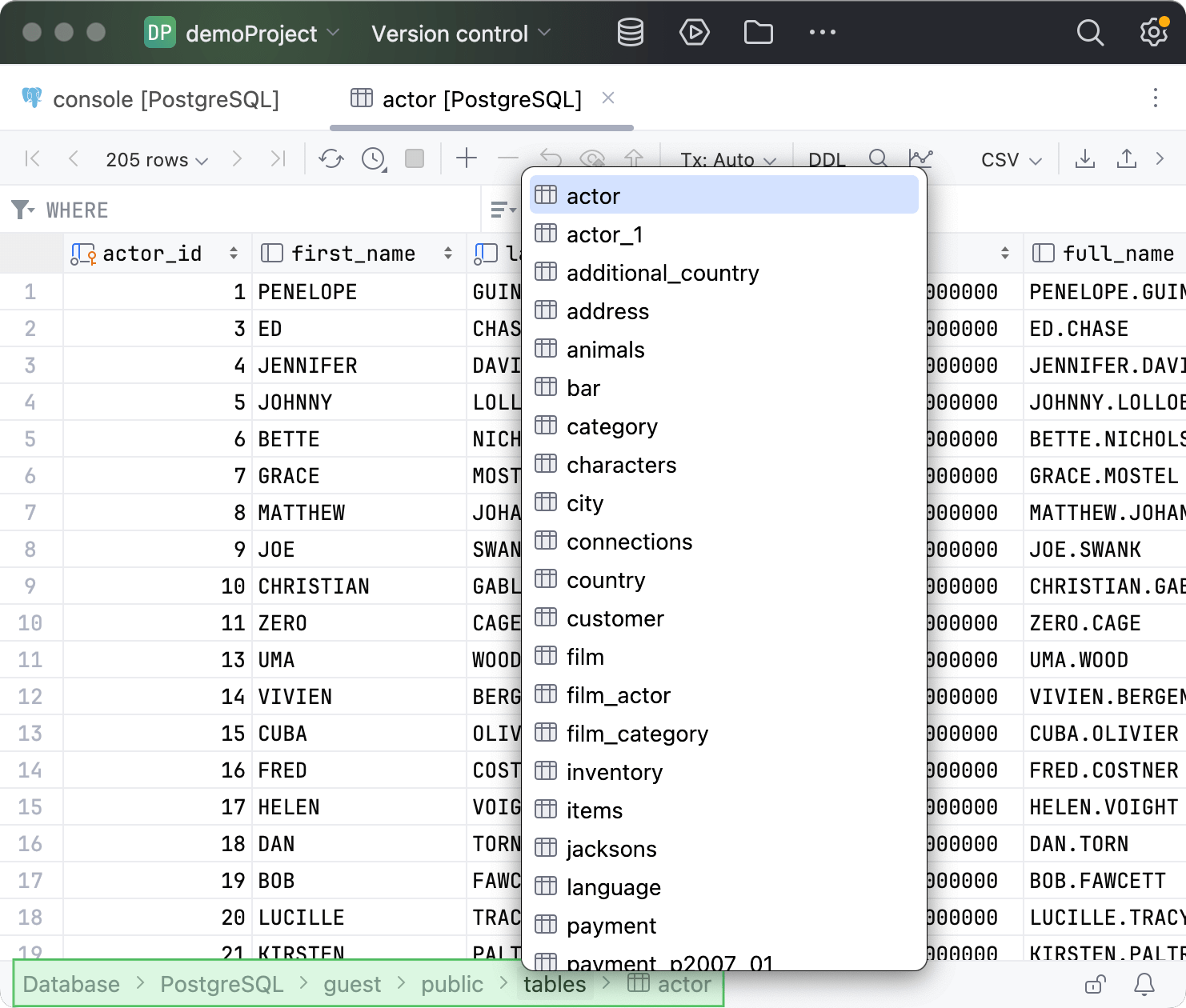Viewport: 1186px width, 1008px height.
Task: Add a new row with plus icon
Action: [x=466, y=158]
